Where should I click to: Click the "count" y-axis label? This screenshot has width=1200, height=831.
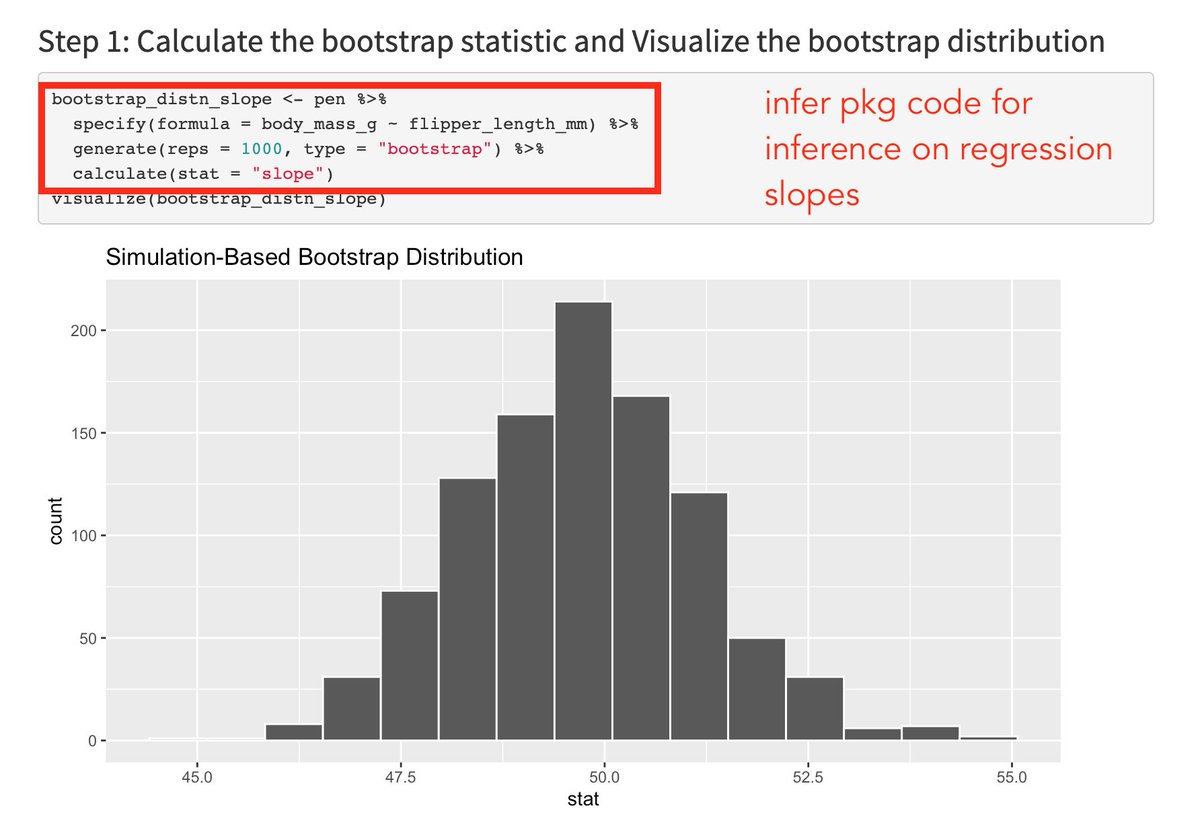pyautogui.click(x=56, y=521)
